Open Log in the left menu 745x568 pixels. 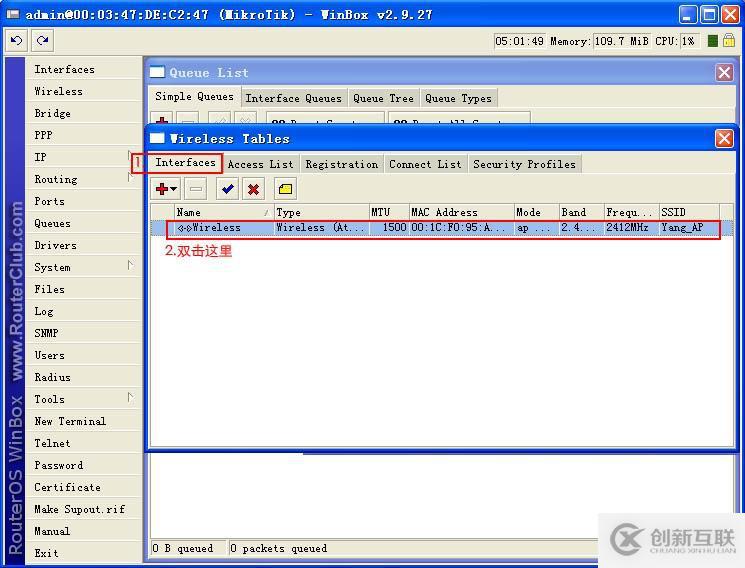(84, 311)
